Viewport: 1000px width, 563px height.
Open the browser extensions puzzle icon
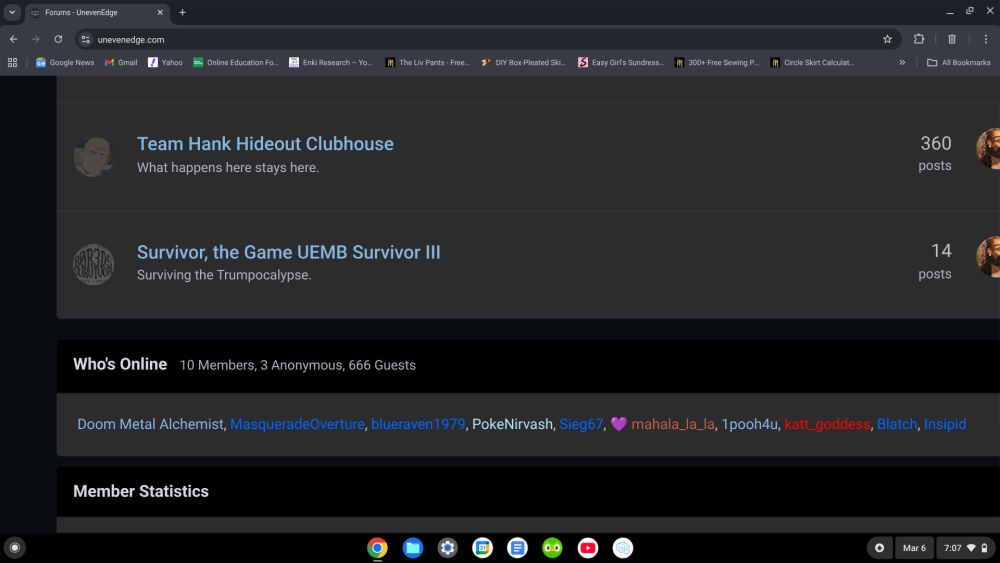click(919, 39)
